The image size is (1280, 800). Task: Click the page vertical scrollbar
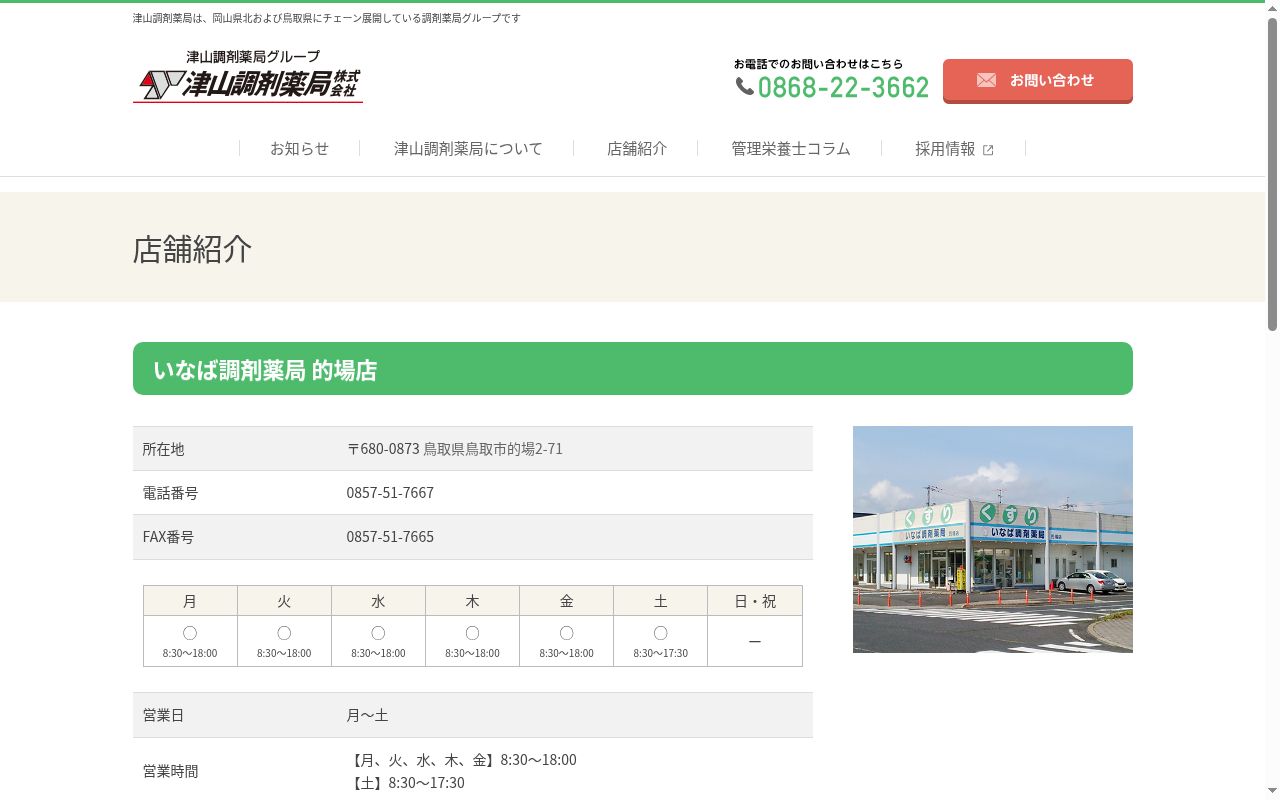tap(1272, 175)
